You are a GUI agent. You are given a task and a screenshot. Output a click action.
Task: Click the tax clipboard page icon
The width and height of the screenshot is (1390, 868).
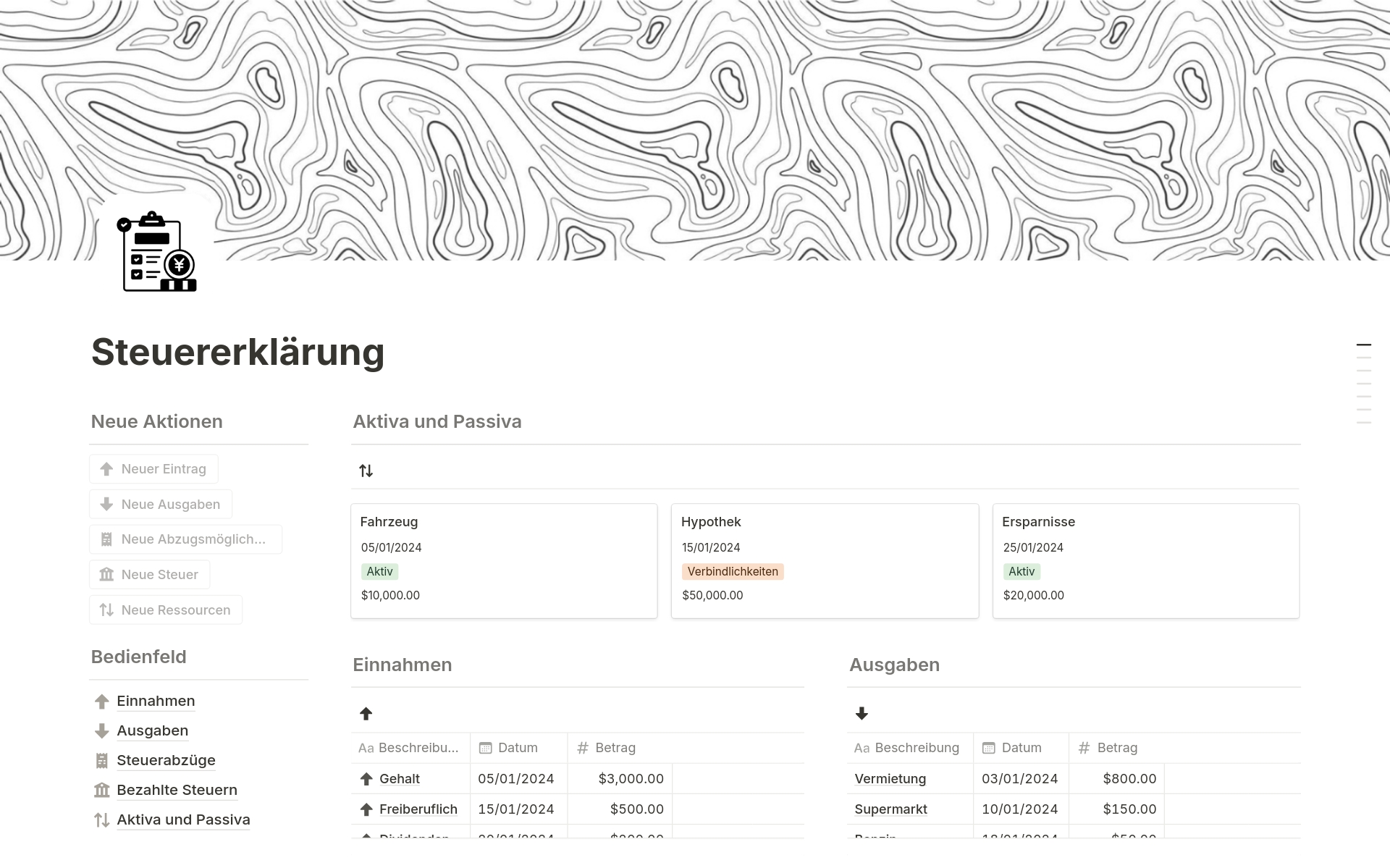[x=157, y=252]
